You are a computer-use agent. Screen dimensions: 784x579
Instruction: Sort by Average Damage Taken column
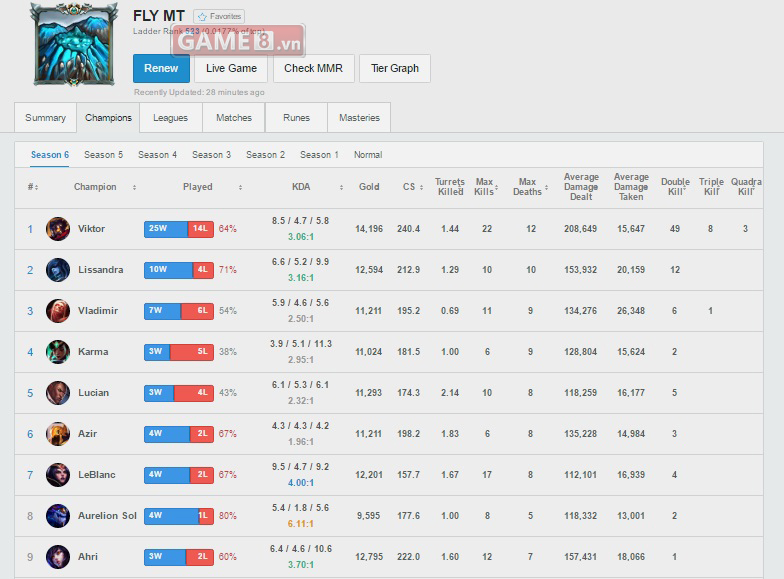pos(631,187)
